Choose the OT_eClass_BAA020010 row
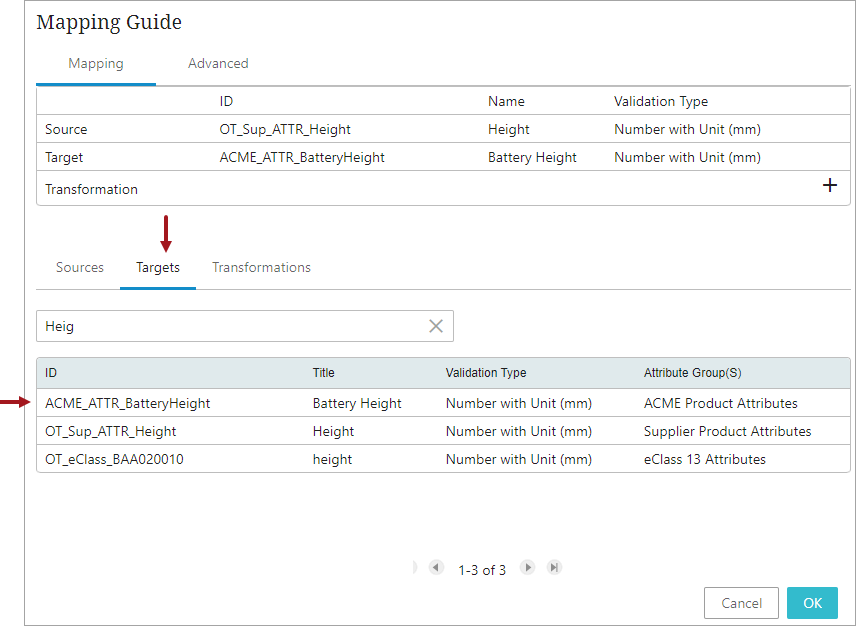The height and width of the screenshot is (626, 856). tap(114, 459)
